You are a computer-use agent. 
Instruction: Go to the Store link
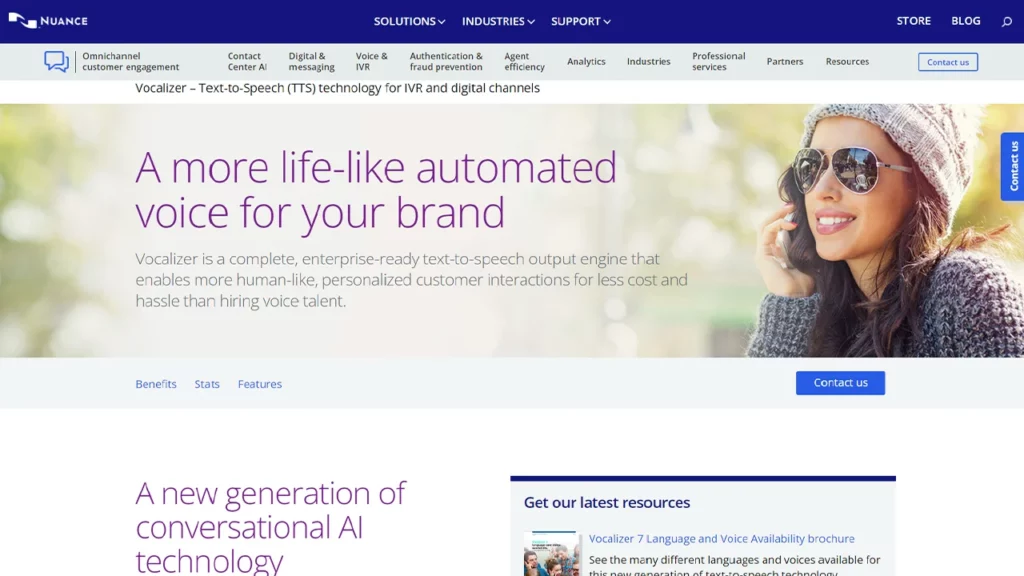tap(913, 21)
